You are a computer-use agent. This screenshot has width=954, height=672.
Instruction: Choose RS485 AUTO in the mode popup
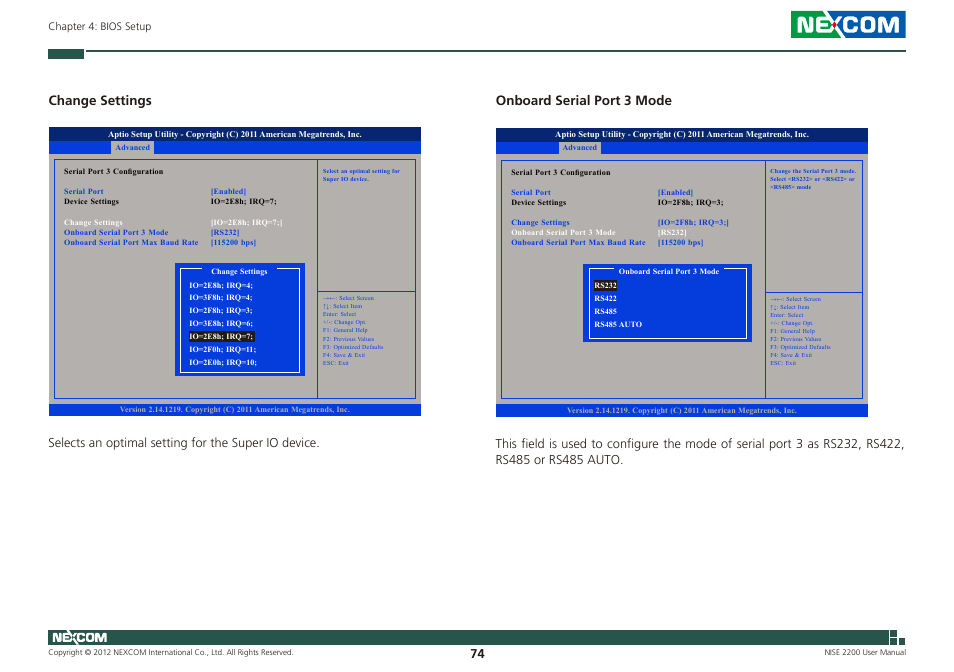point(618,324)
